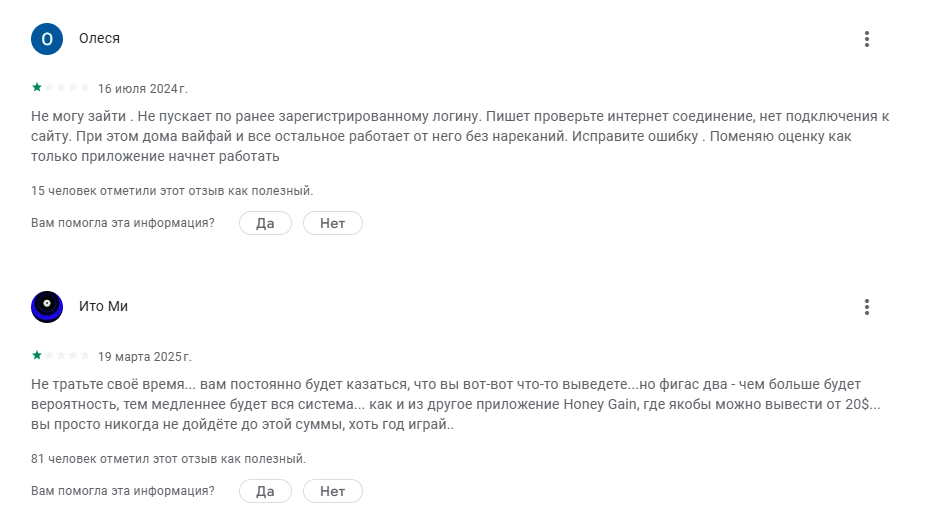Open three-dot menu on Ито Ми's review
929x513 pixels.
tap(867, 307)
